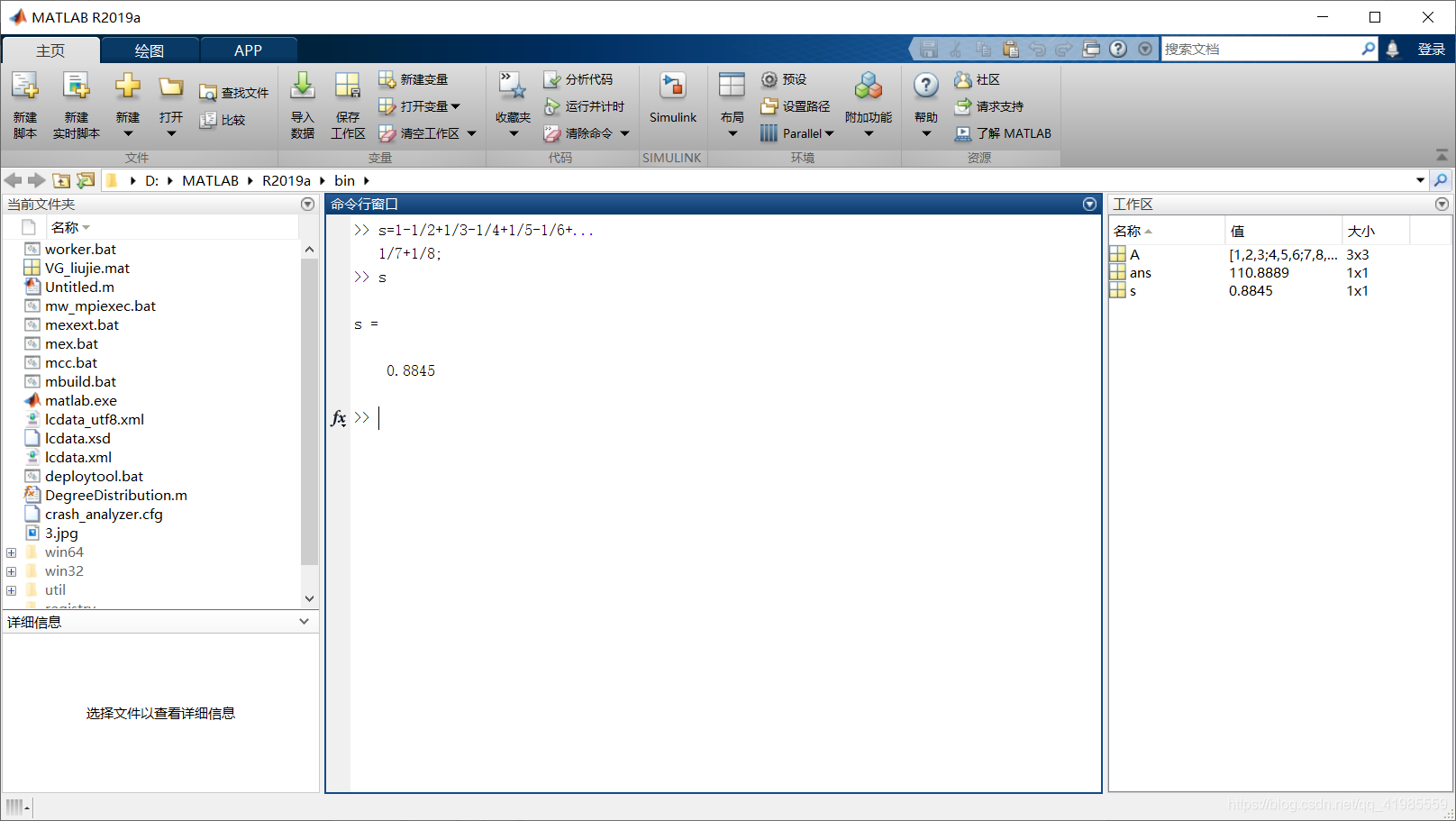
Task: Click 清除命令 clear commands
Action: click(578, 133)
